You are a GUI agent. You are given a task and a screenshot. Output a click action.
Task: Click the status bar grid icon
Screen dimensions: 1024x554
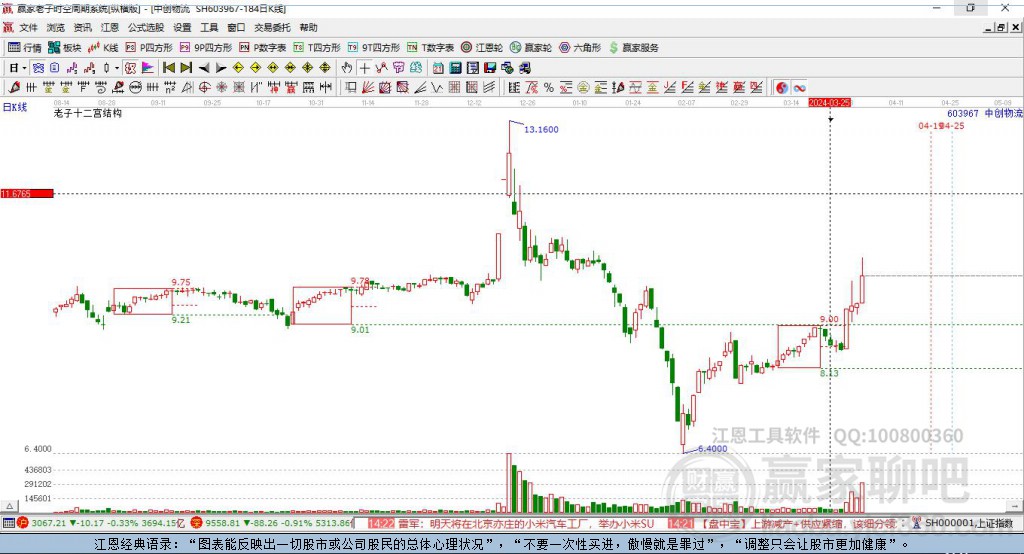point(8,523)
